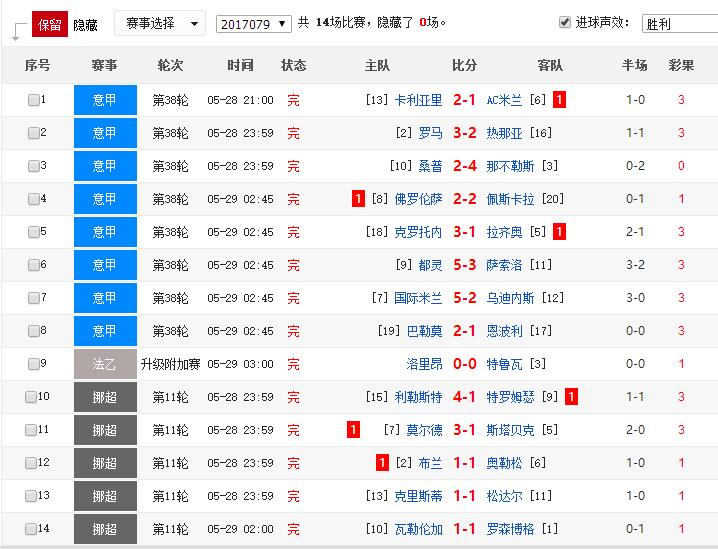The image size is (718, 549).
Task: Click the 挪超 league badge in row 10
Action: (x=105, y=397)
